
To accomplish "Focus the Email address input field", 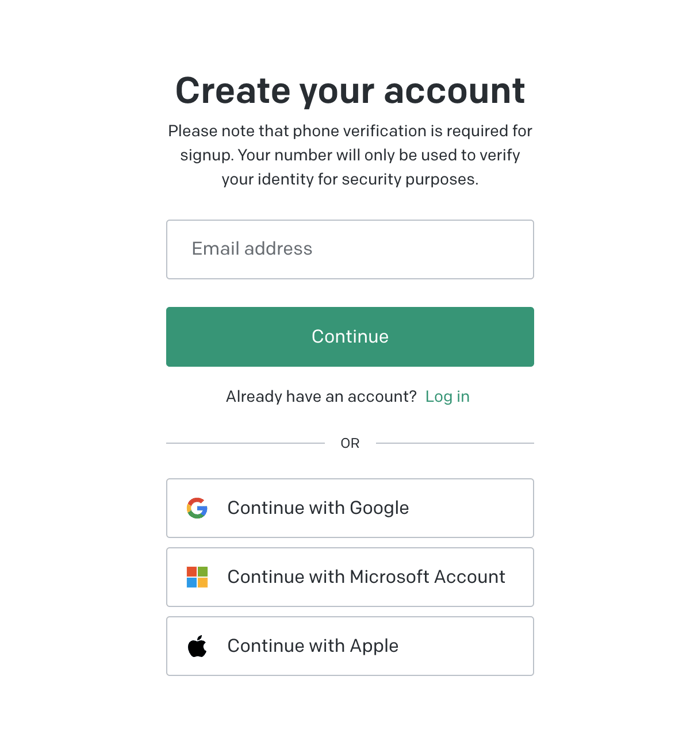I will pyautogui.click(x=350, y=249).
